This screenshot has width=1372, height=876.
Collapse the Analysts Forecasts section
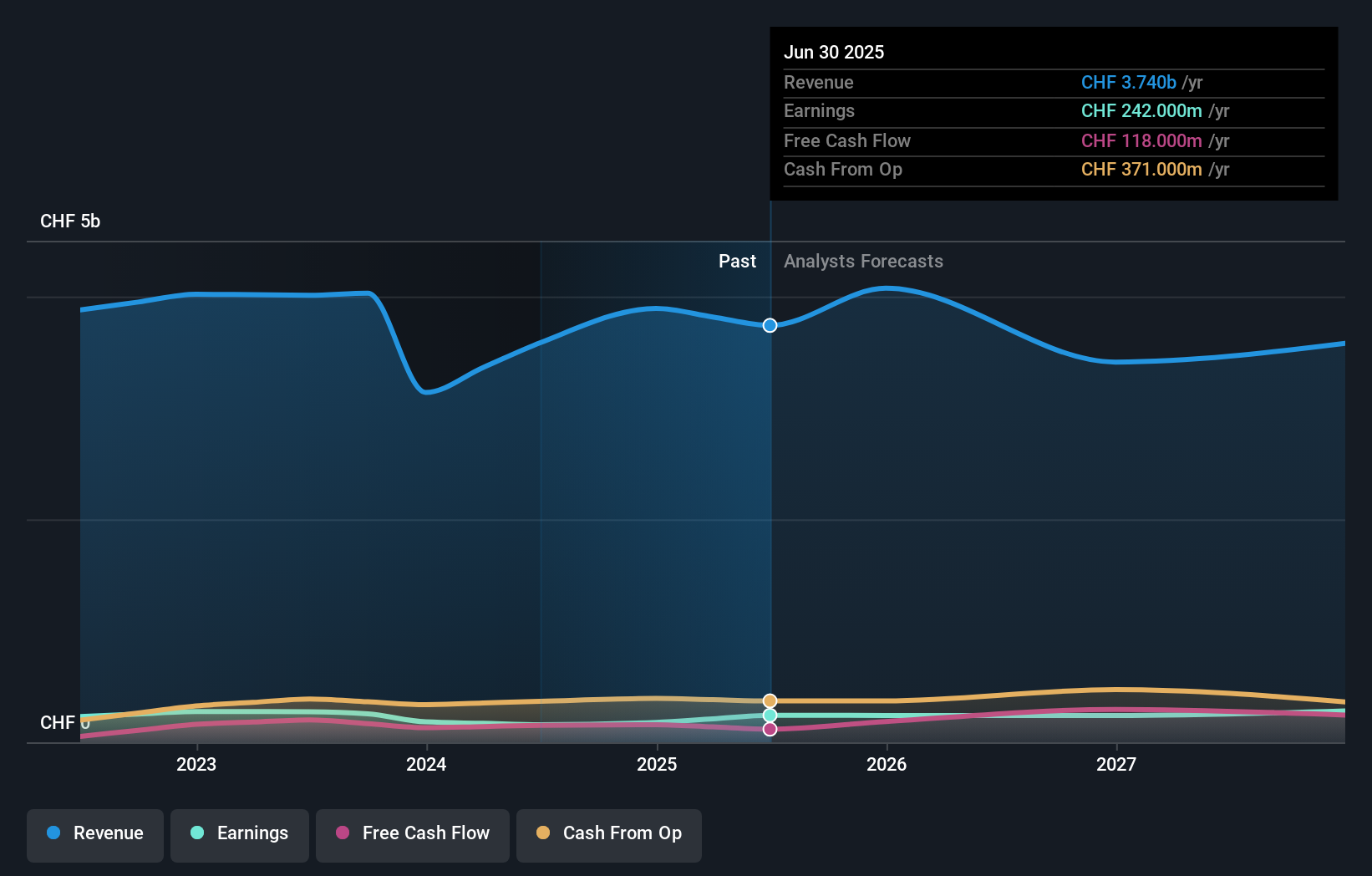point(863,261)
